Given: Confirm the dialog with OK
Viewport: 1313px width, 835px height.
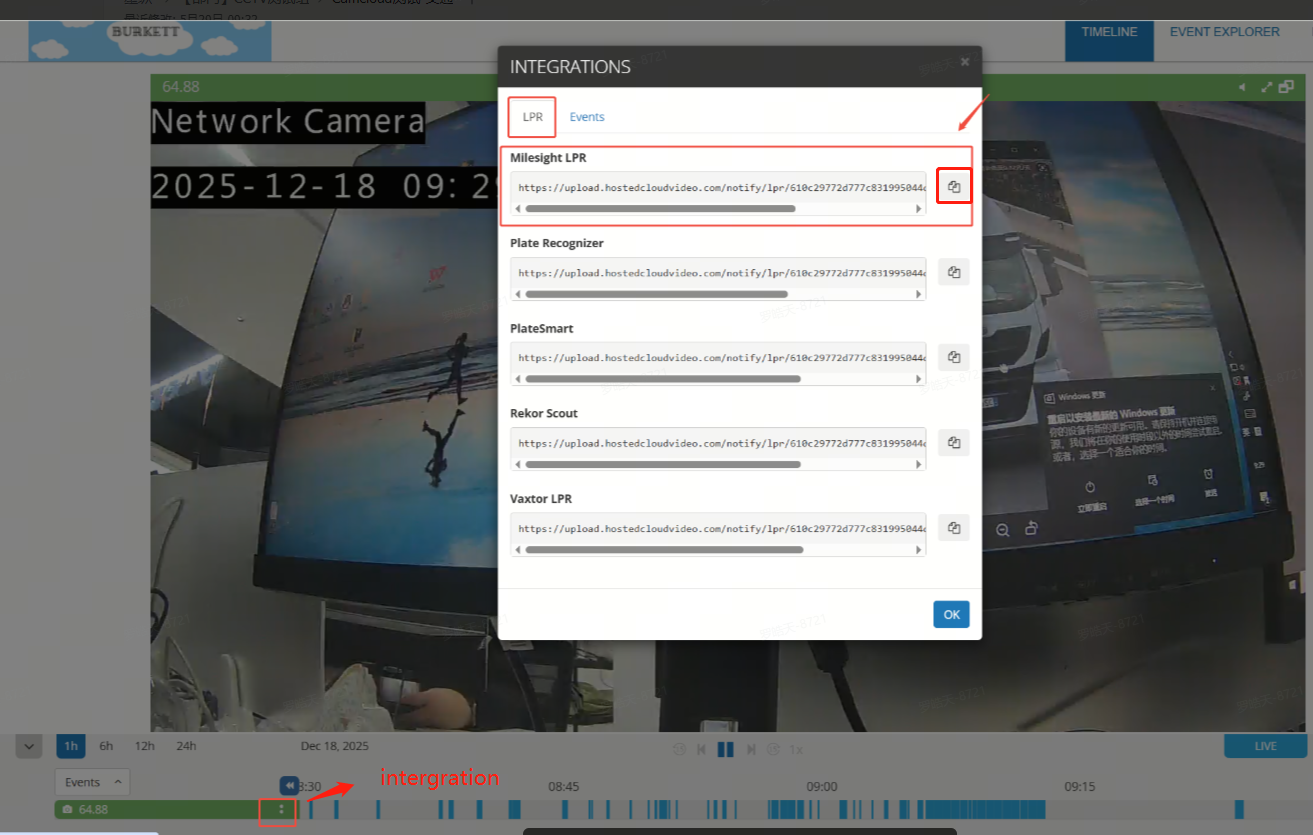Looking at the screenshot, I should (x=951, y=614).
